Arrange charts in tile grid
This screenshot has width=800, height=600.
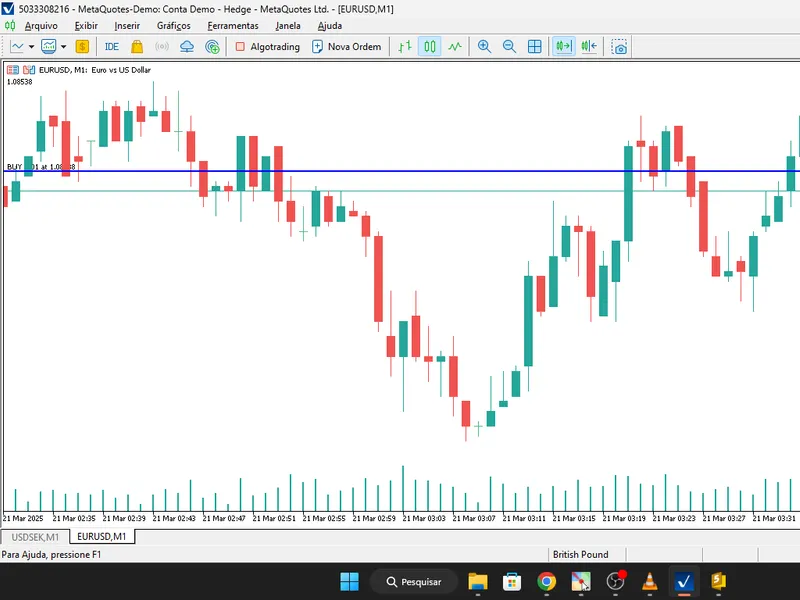pos(534,47)
